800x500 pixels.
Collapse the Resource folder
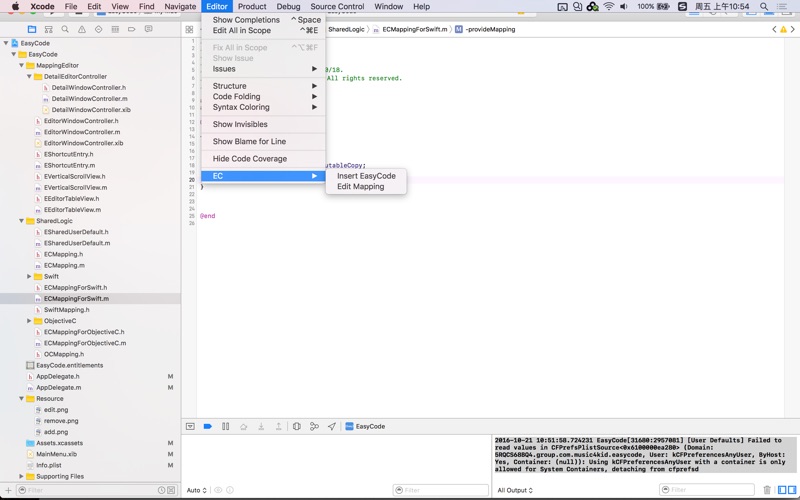(x=21, y=398)
